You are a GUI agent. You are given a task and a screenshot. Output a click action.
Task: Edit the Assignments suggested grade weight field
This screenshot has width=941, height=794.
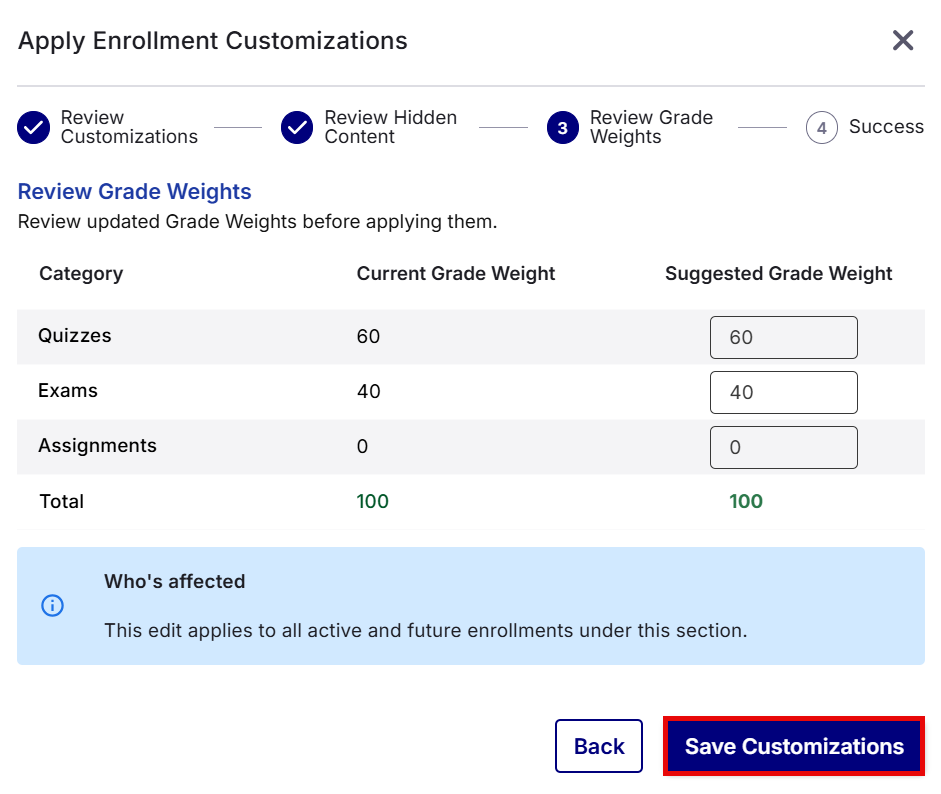[783, 447]
